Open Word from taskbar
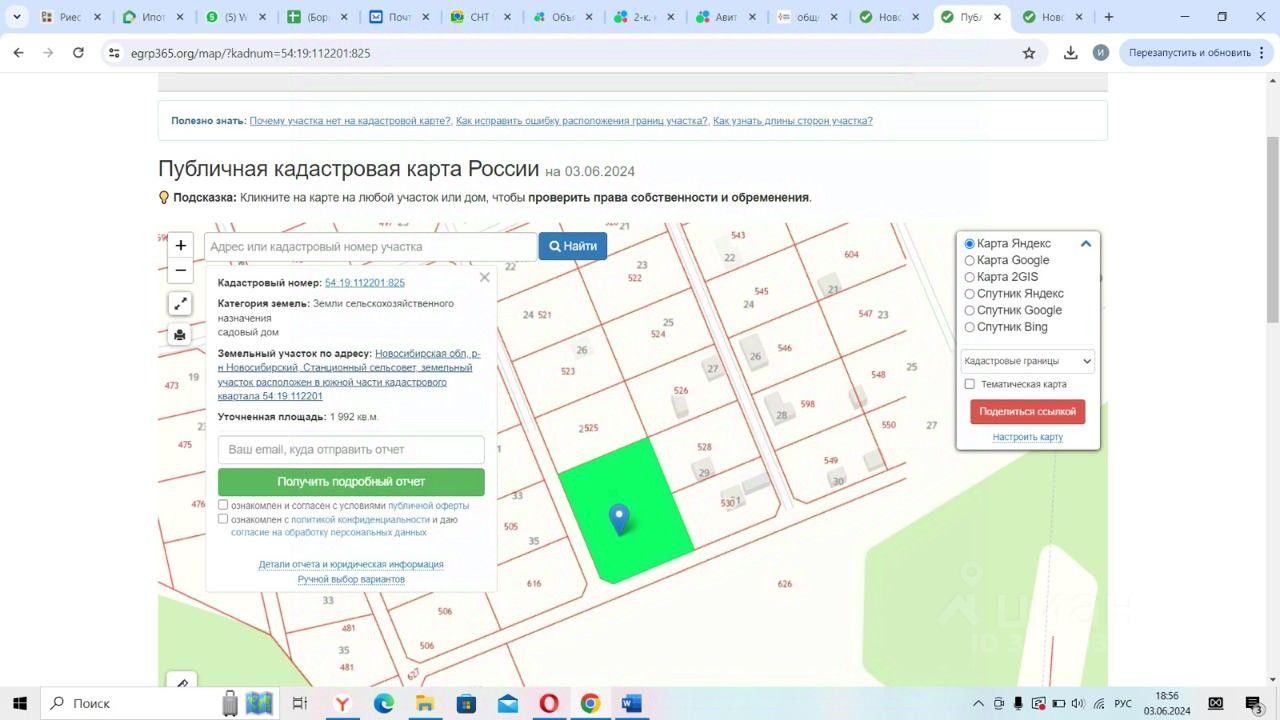Image resolution: width=1280 pixels, height=720 pixels. pos(631,703)
